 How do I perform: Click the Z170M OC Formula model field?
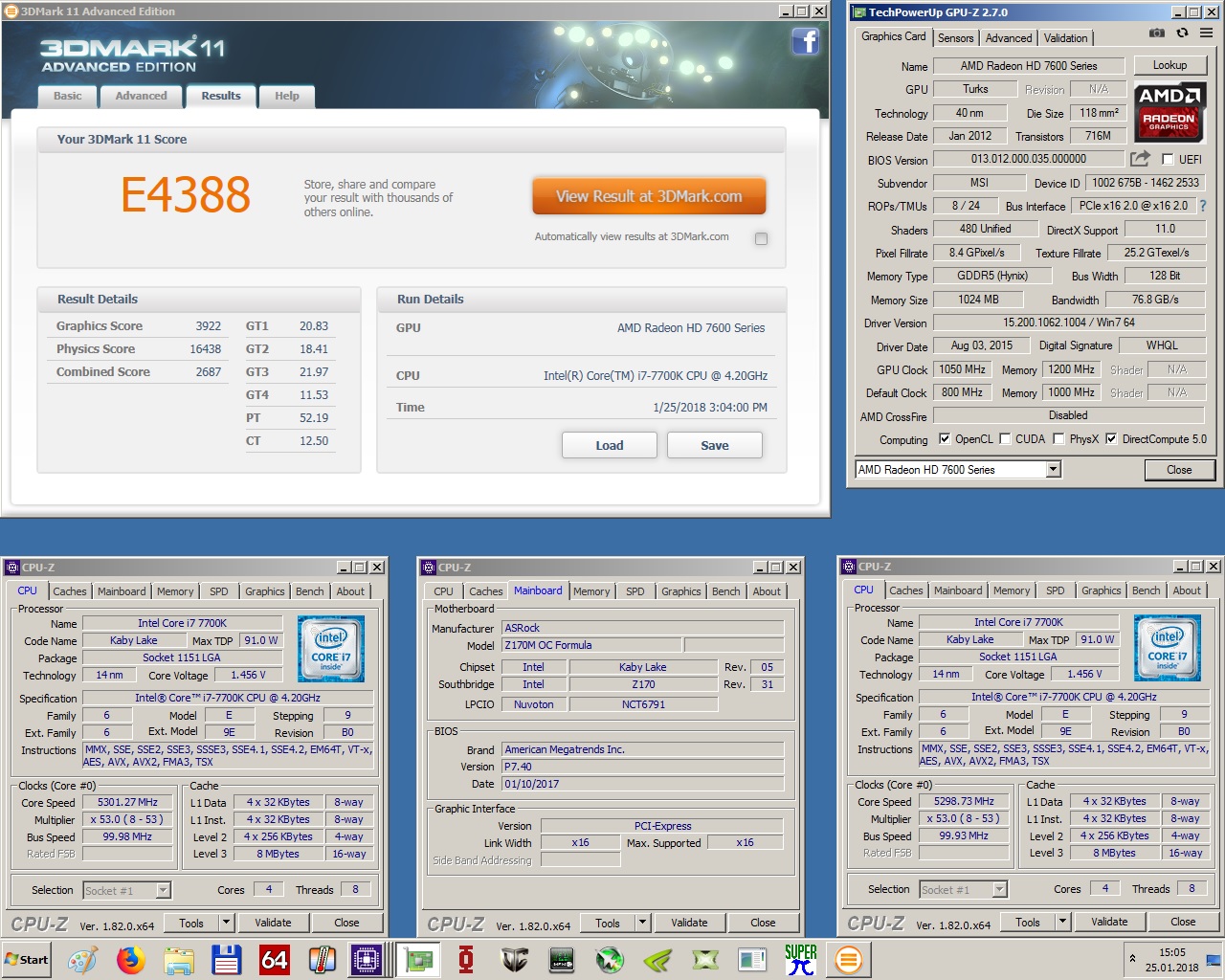591,645
